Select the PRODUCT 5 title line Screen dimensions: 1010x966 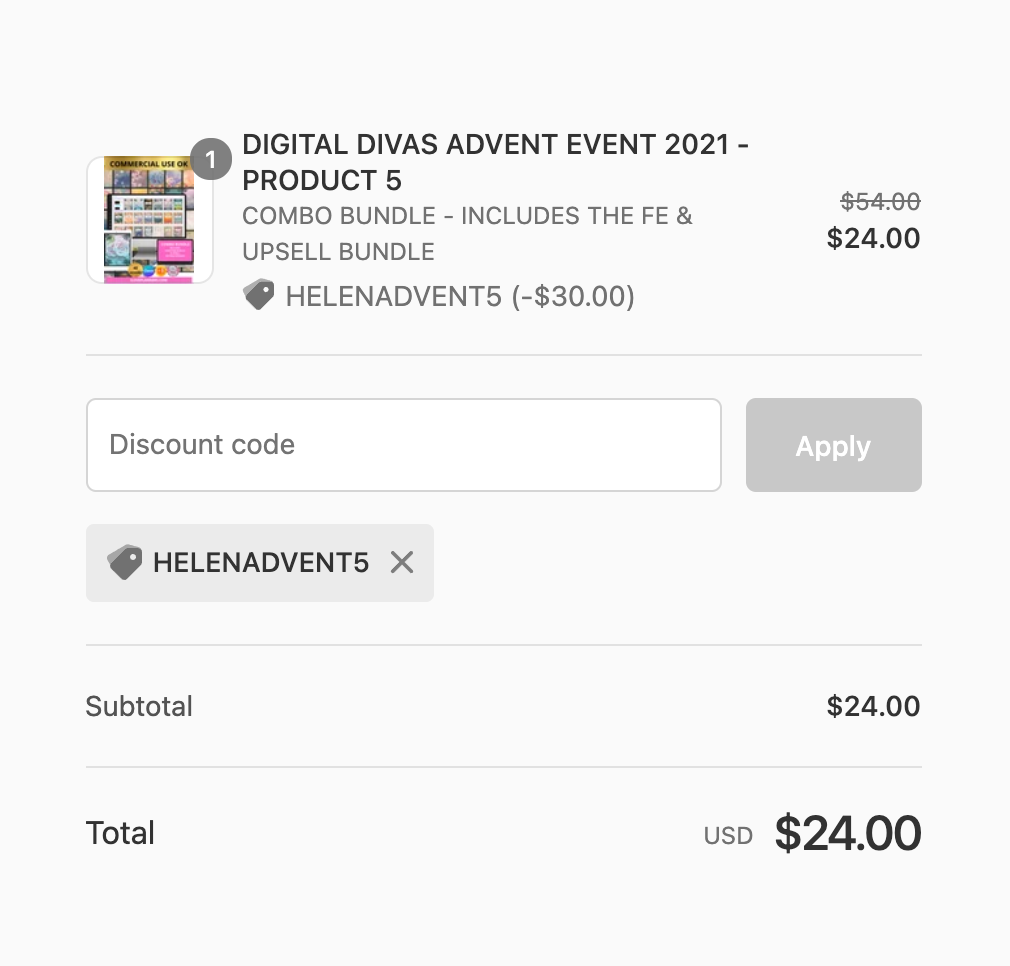(x=322, y=181)
